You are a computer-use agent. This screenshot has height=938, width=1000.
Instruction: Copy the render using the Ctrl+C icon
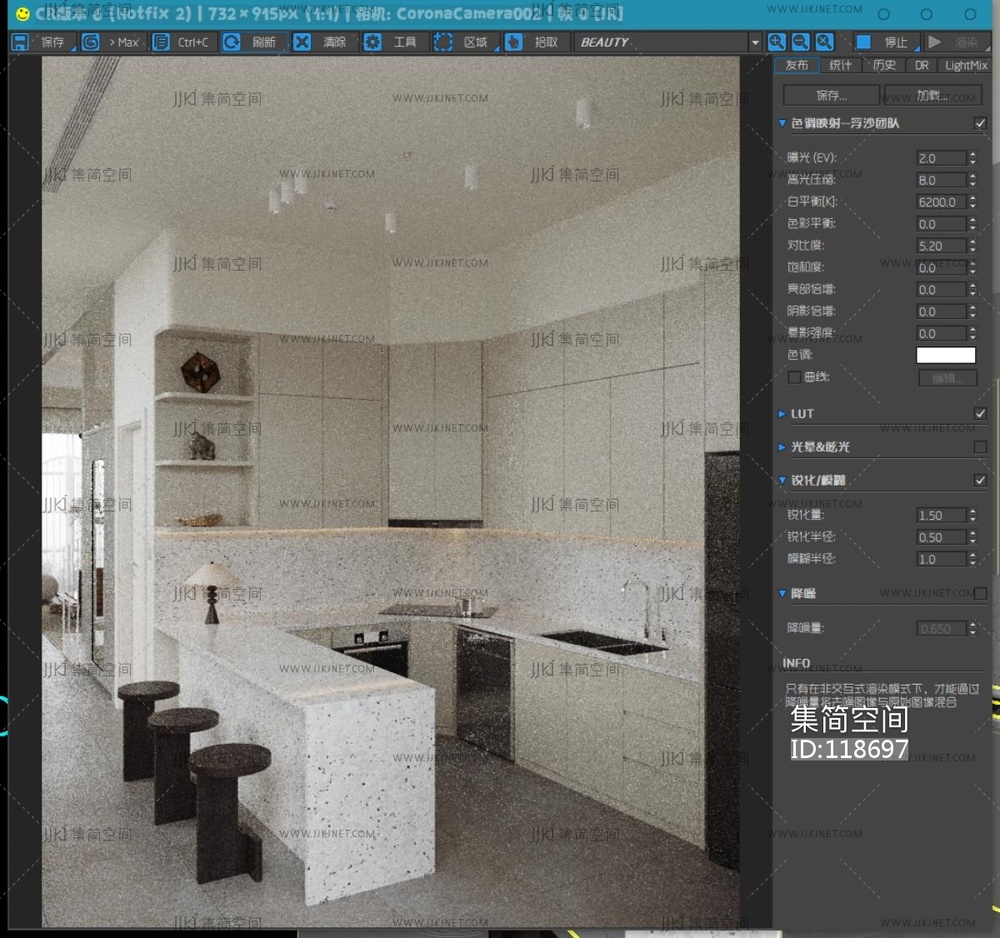[x=161, y=42]
